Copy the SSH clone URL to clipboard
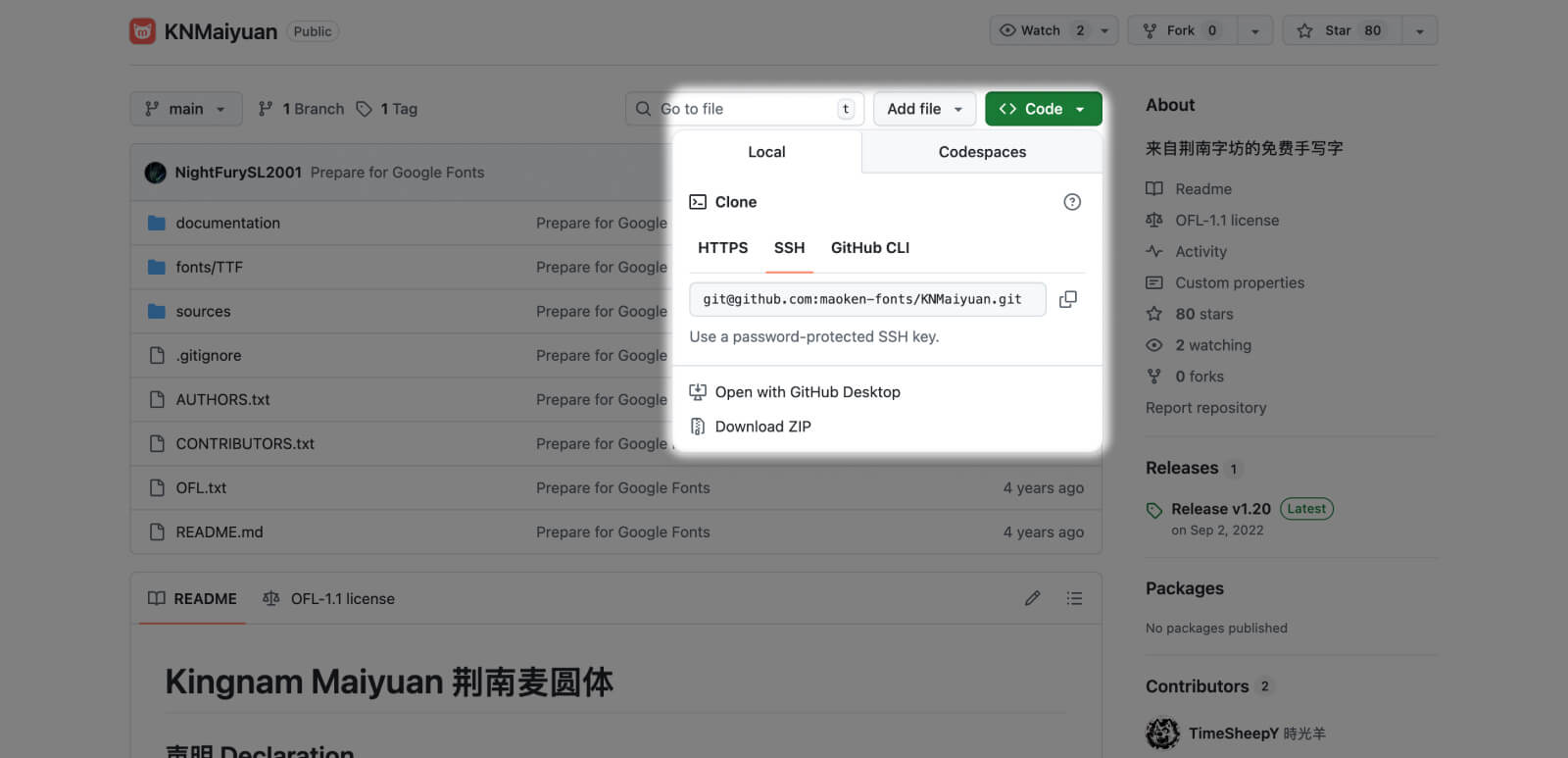 coord(1068,299)
